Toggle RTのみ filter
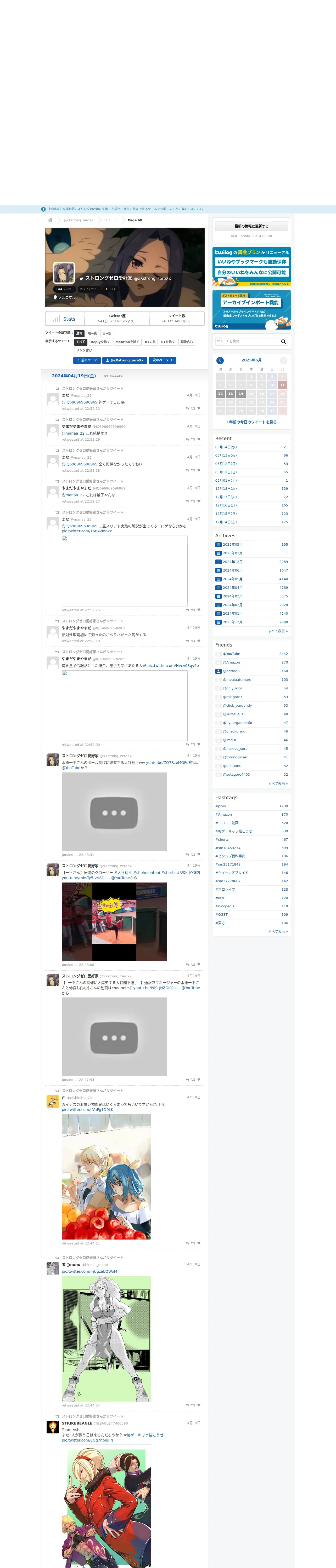 click(x=150, y=342)
